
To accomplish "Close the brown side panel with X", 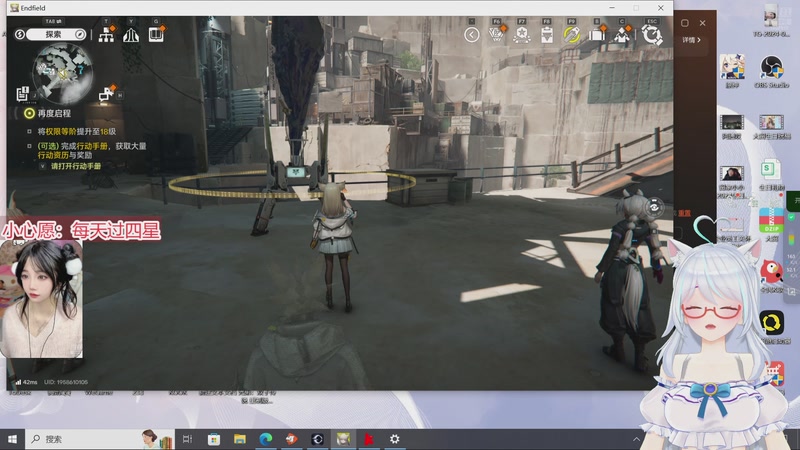I will pos(703,23).
